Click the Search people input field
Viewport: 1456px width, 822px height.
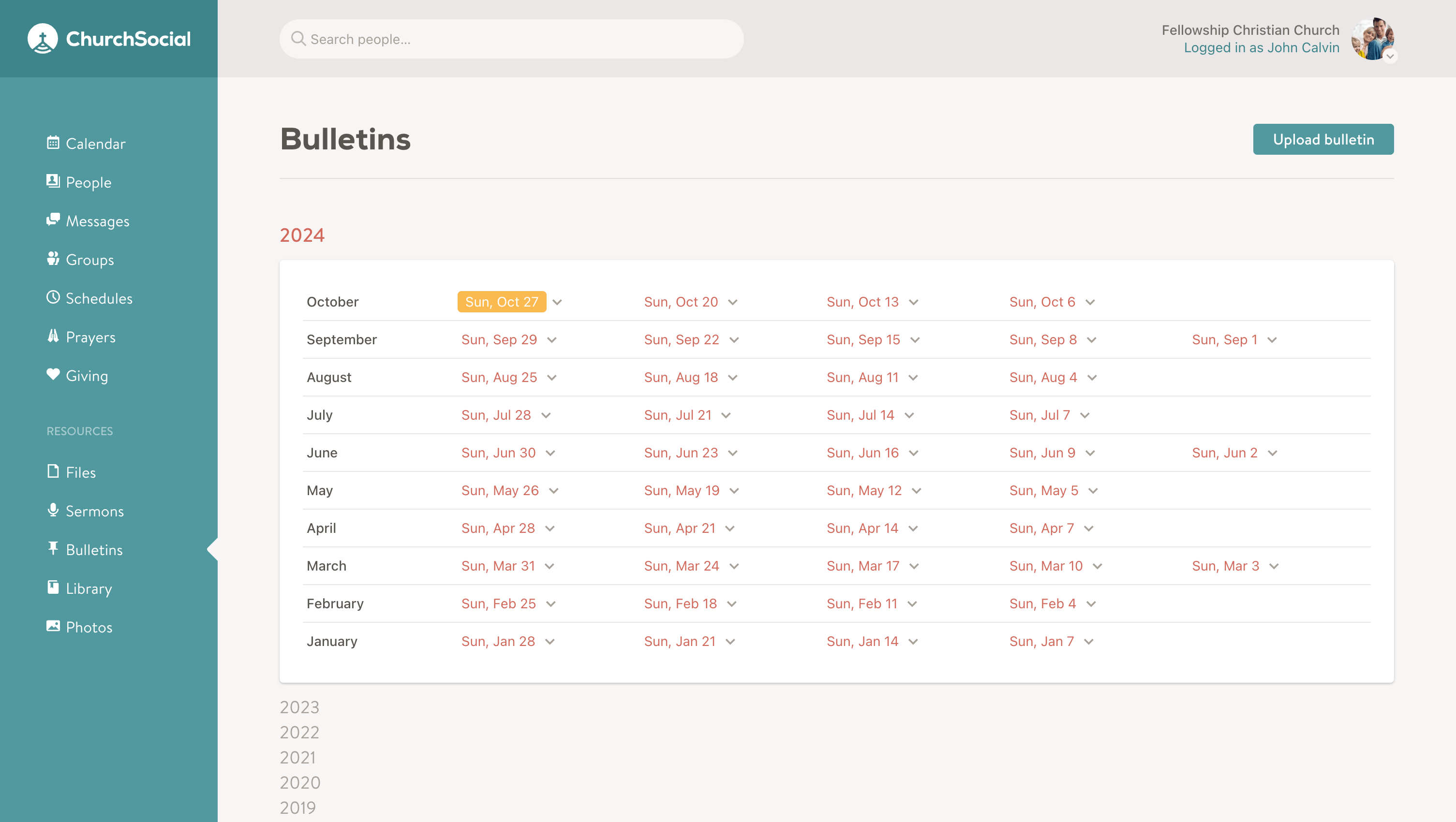(x=511, y=39)
